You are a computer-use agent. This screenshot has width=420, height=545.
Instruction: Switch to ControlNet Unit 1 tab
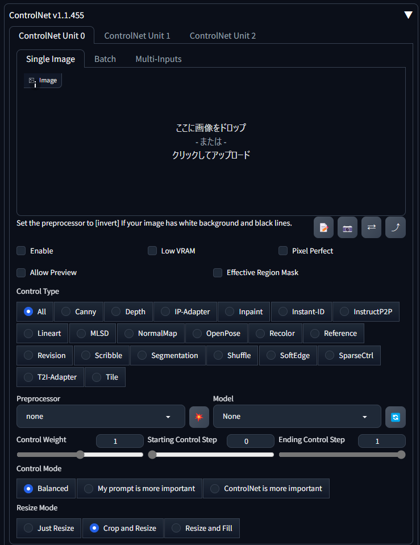pyautogui.click(x=137, y=36)
